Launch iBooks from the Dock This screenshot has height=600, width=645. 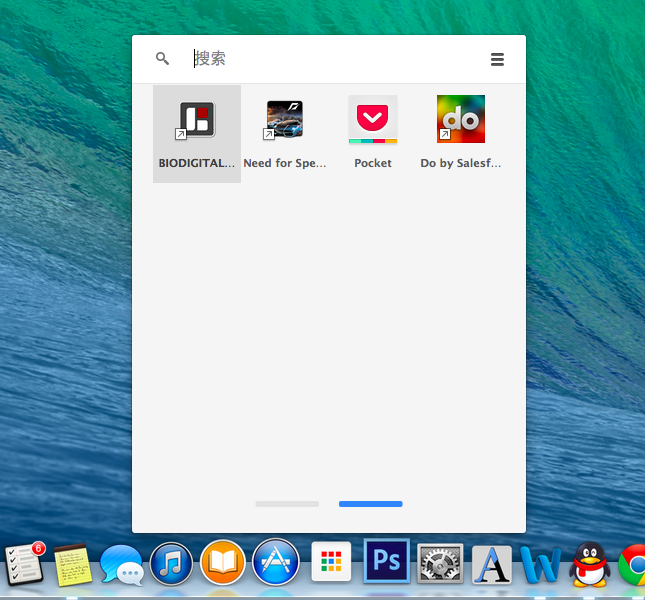[x=223, y=563]
